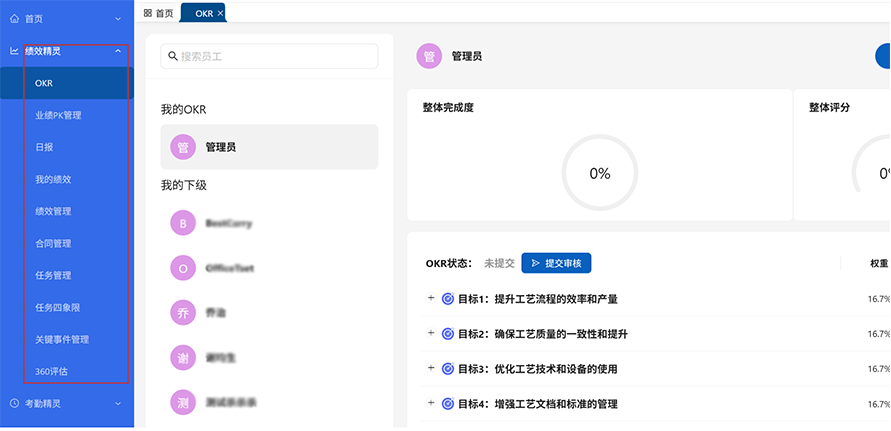This screenshot has height=431, width=891.
Task: Click the avatar icon labeled 谢
Action: (x=183, y=357)
